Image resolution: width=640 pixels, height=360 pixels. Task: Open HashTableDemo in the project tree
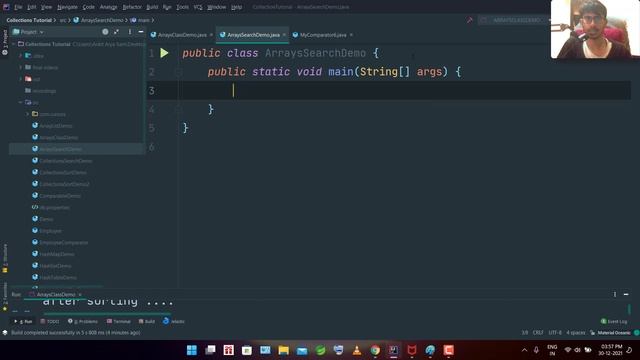[58, 278]
